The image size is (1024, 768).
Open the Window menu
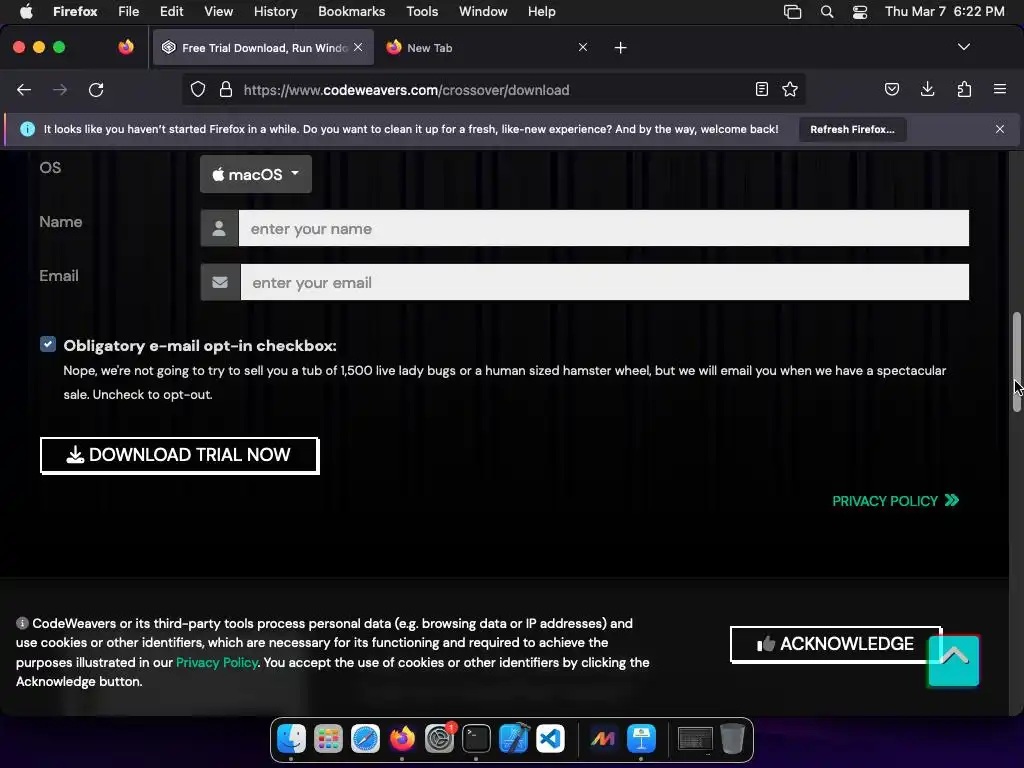(x=483, y=12)
